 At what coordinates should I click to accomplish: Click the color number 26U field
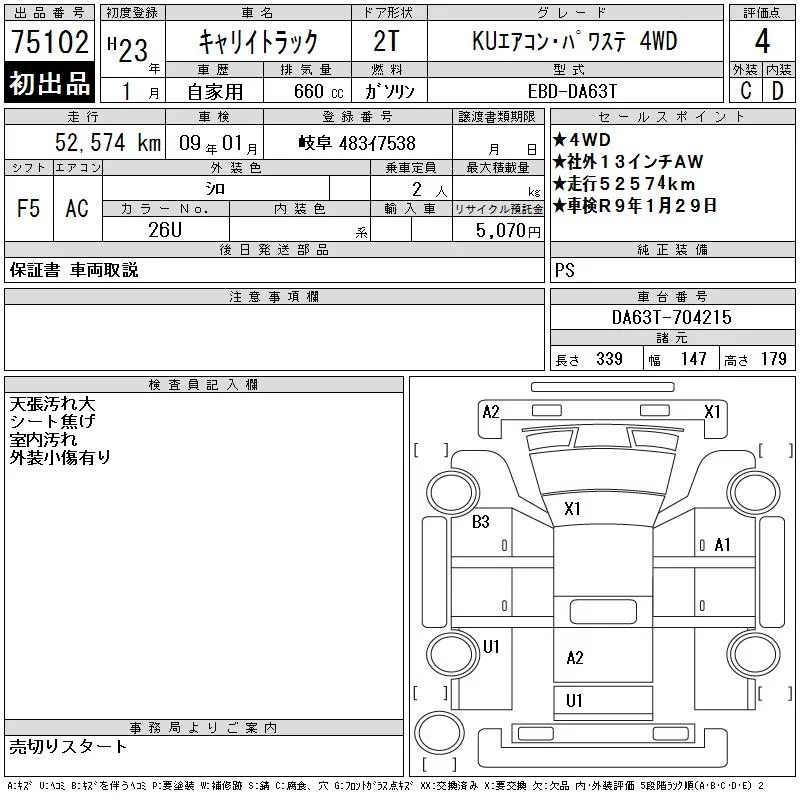pos(165,230)
